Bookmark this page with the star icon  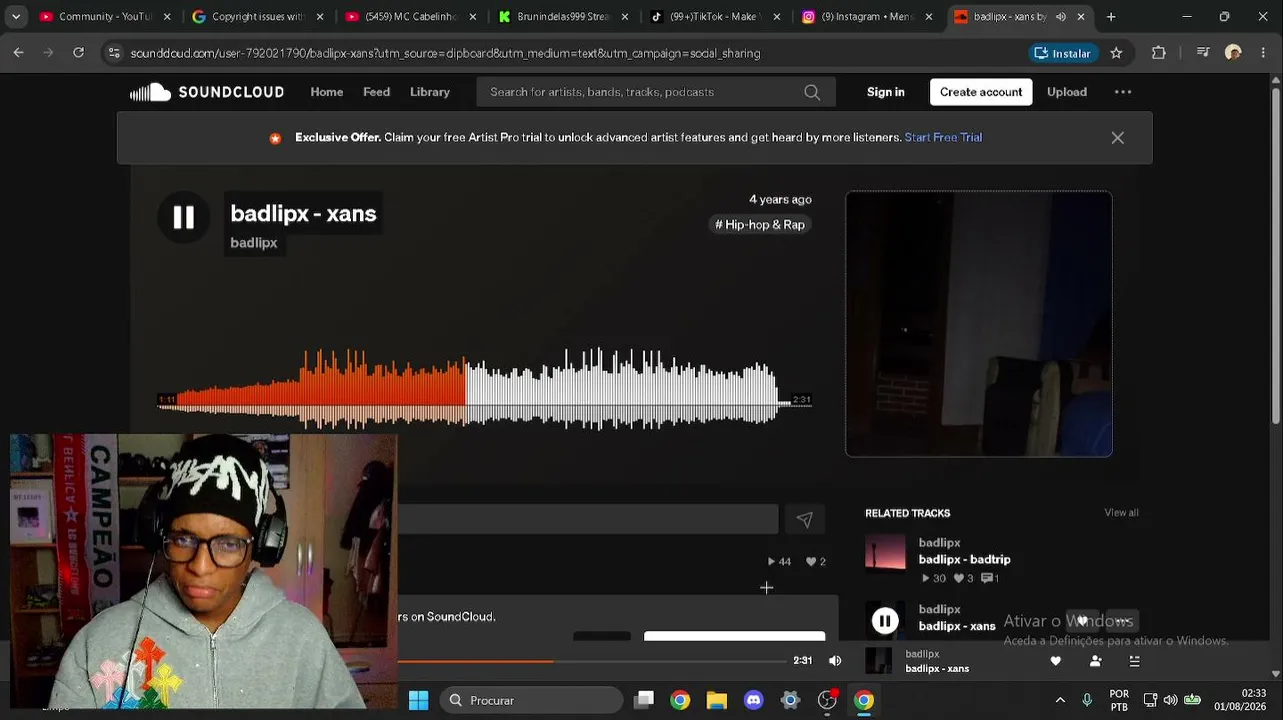pyautogui.click(x=1116, y=53)
